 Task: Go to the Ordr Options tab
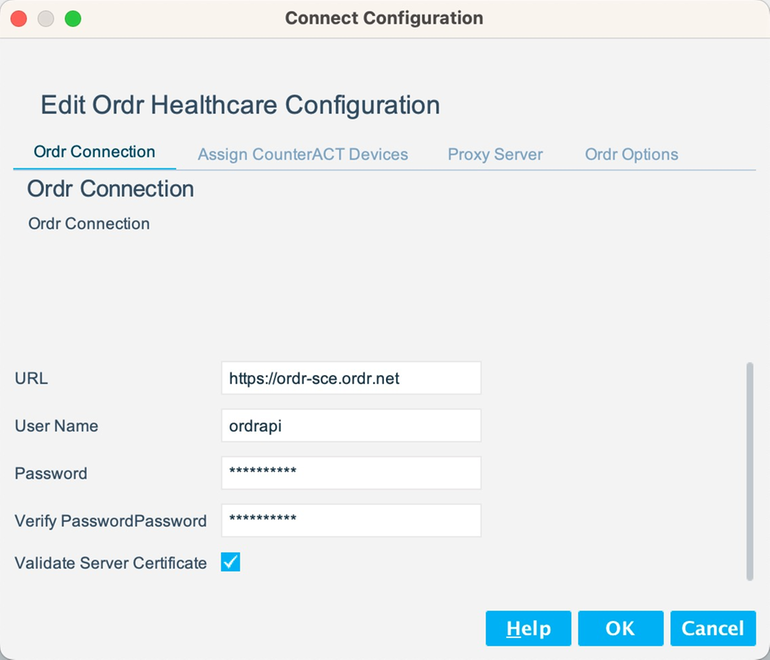[631, 154]
